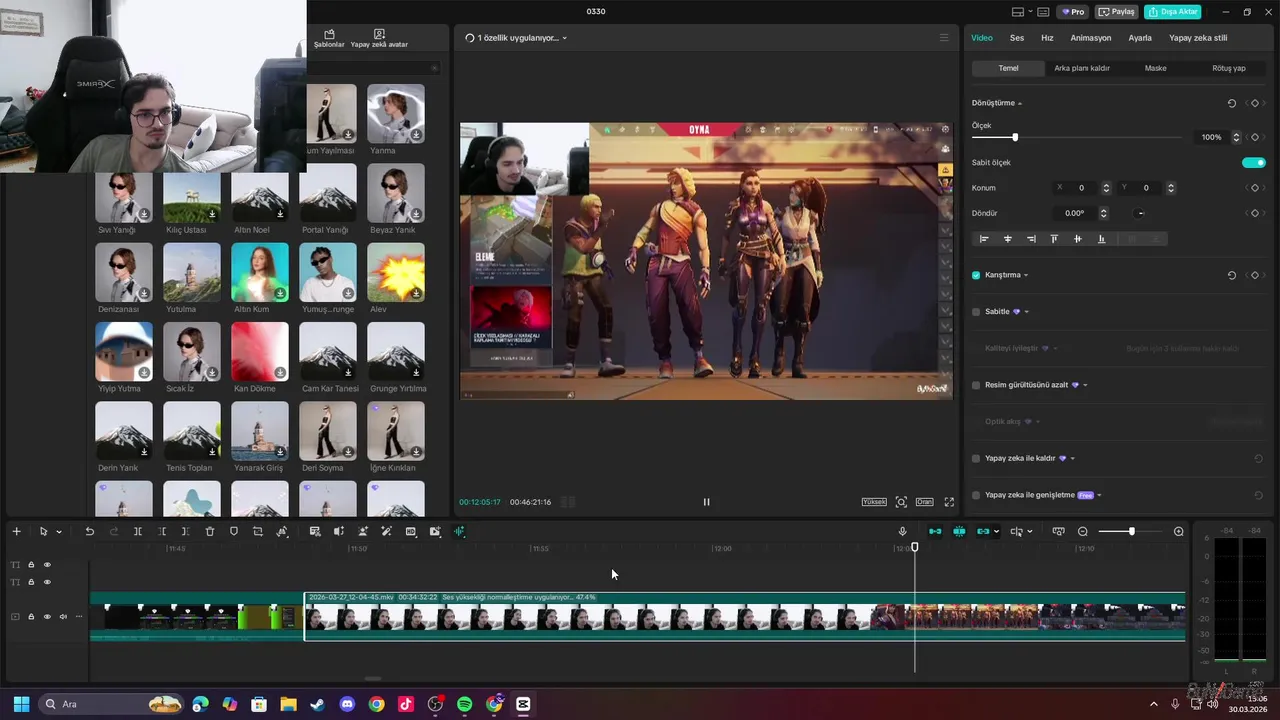Screen dimensions: 1280x720
Task: Click the Oran aspect ratio button
Action: click(925, 502)
